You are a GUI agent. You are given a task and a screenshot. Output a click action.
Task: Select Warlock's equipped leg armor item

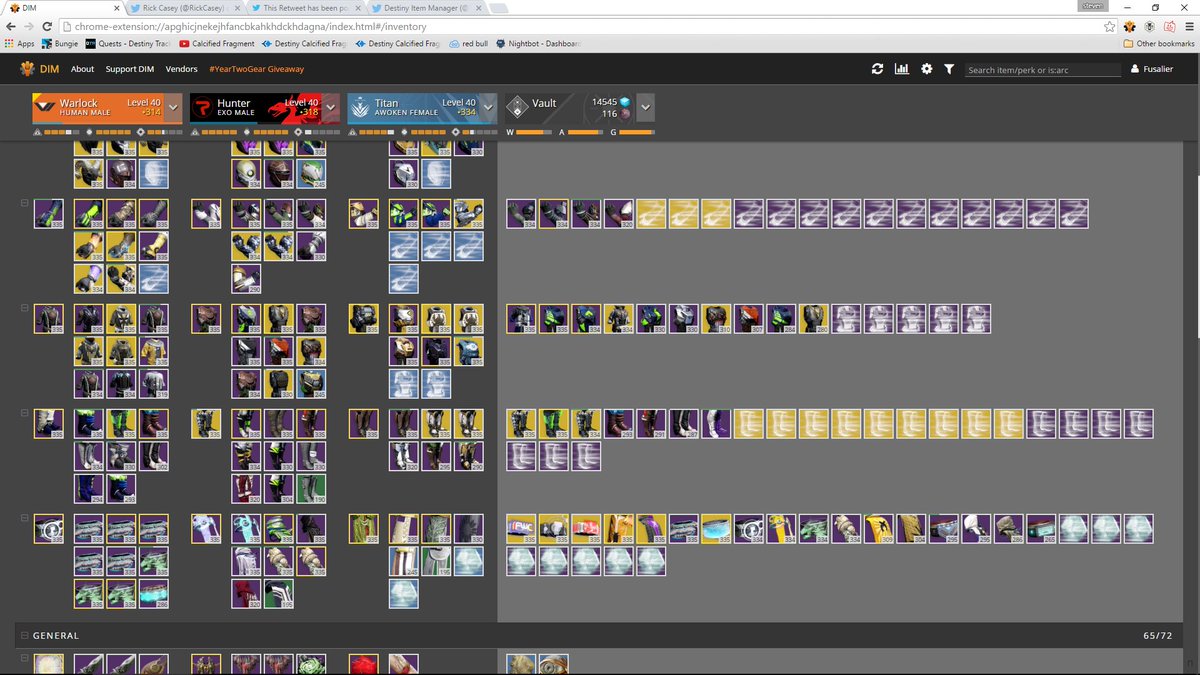(x=48, y=424)
